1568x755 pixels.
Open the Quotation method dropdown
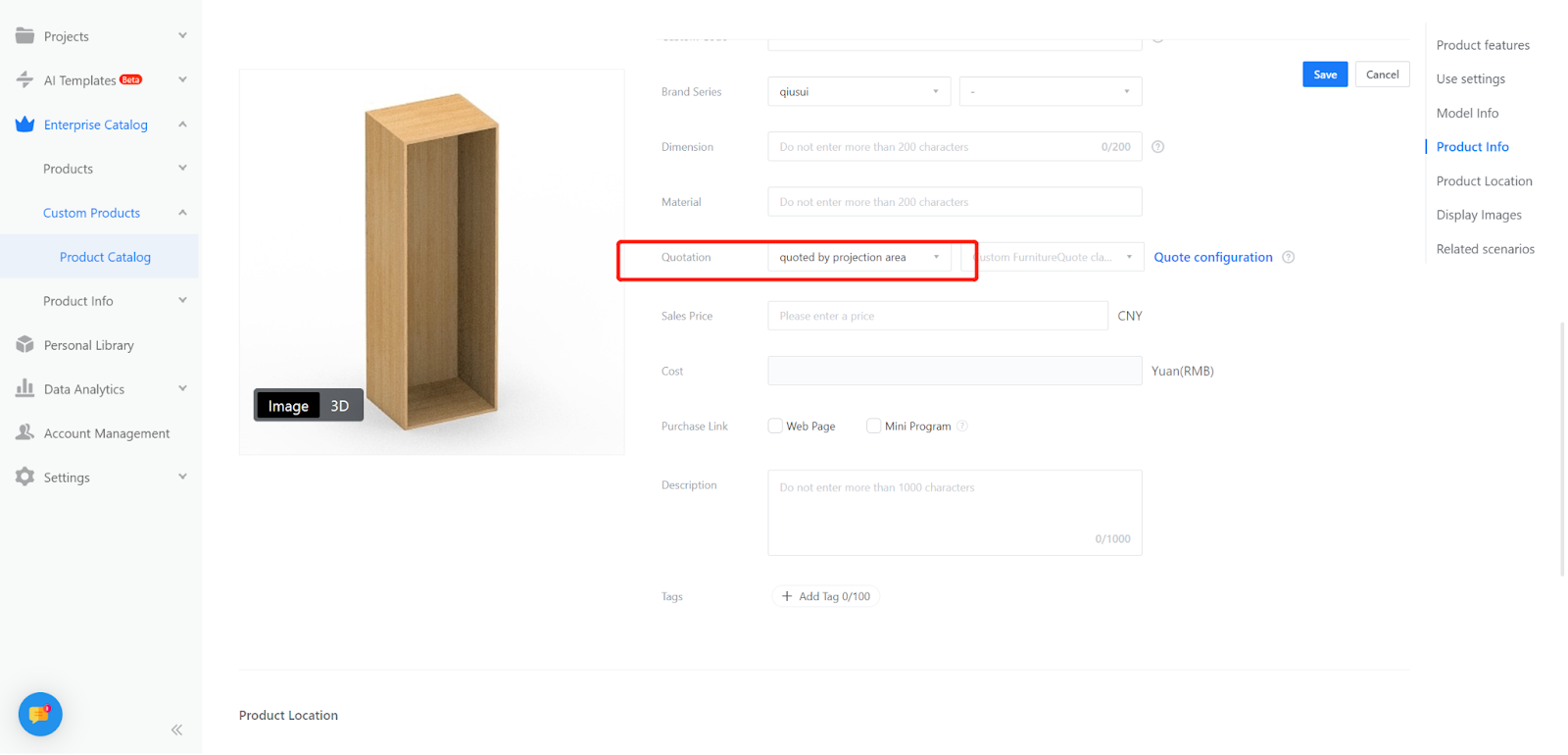[x=858, y=257]
